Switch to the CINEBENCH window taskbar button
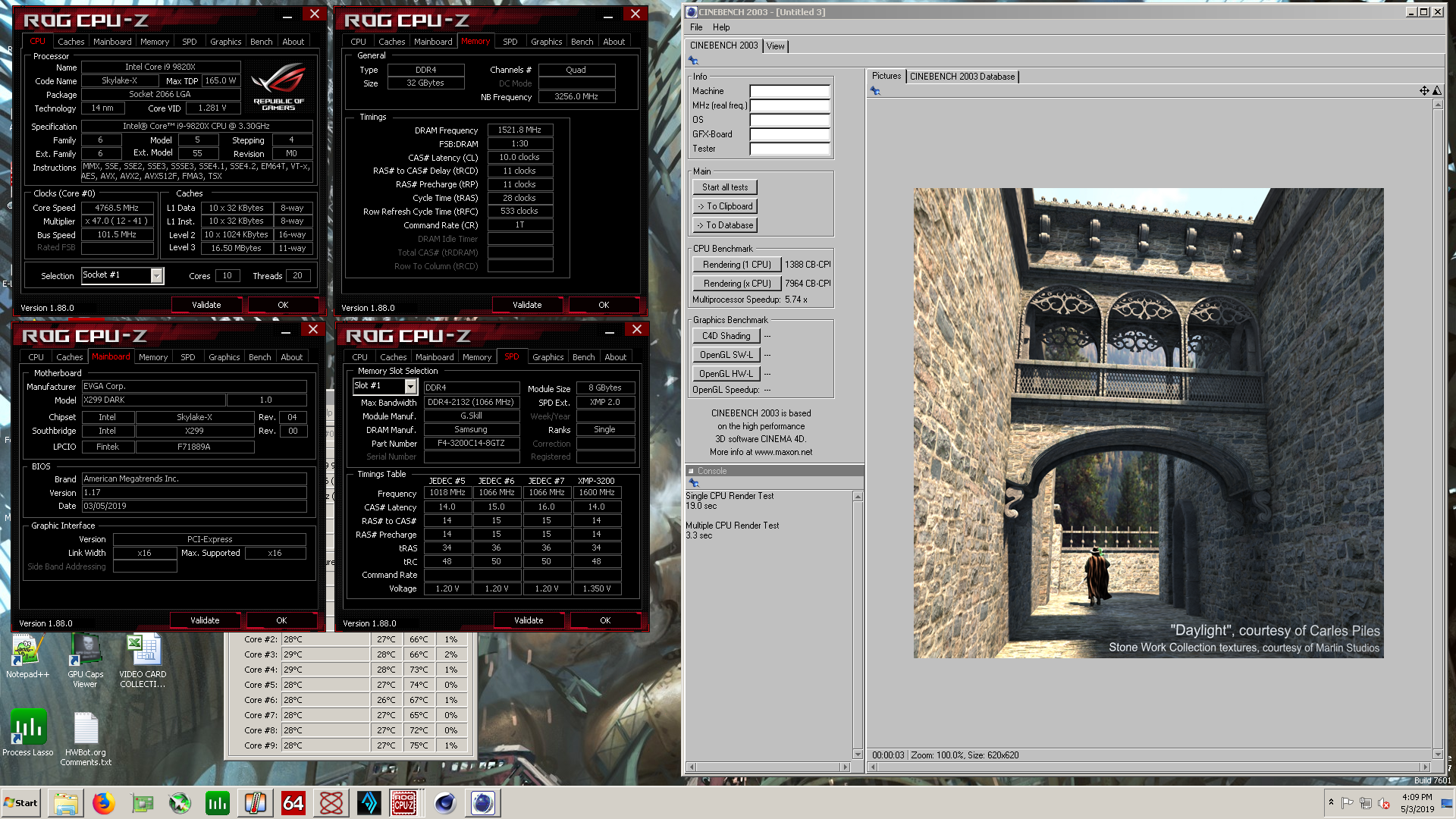The image size is (1456, 819). [x=482, y=803]
